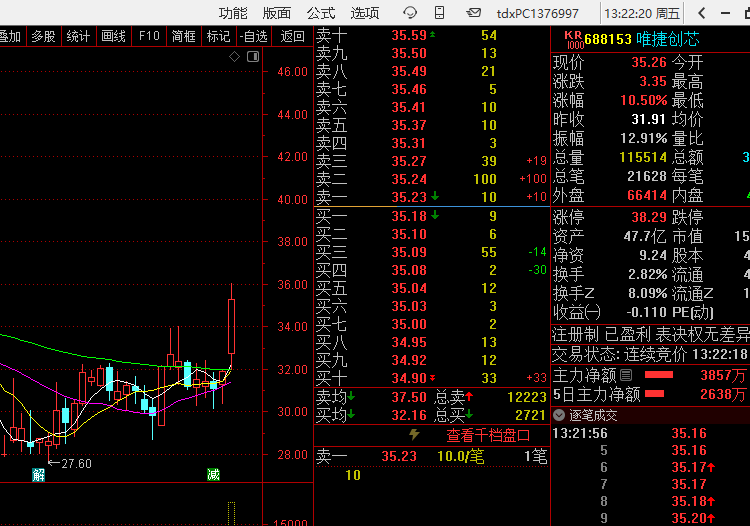
Task: Click 卖均 value 37.50
Action: coord(409,397)
